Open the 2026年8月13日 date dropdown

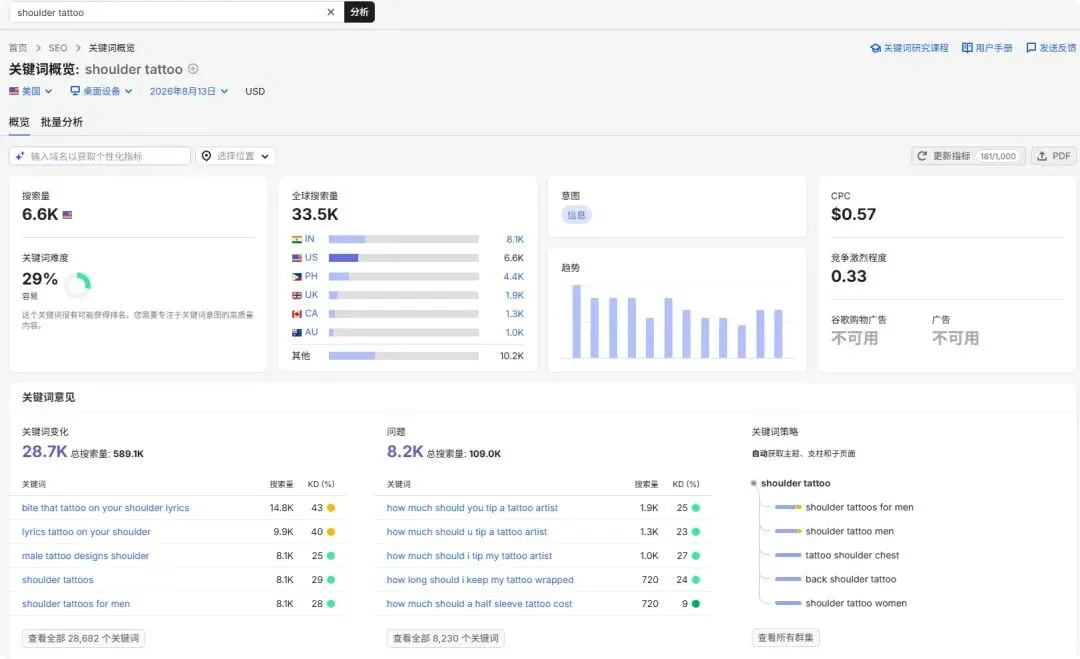pos(189,91)
